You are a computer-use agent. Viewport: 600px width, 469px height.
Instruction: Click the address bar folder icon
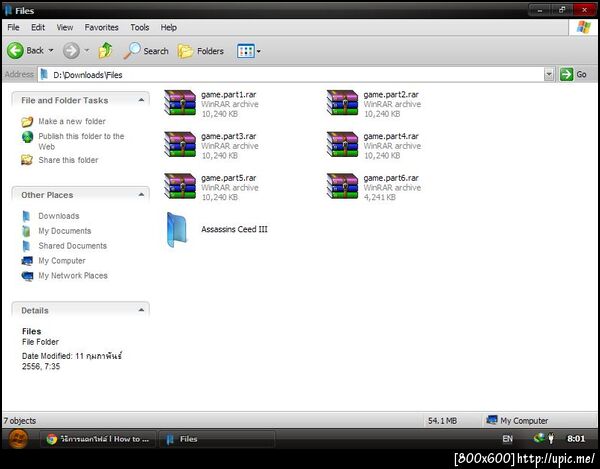[x=44, y=74]
